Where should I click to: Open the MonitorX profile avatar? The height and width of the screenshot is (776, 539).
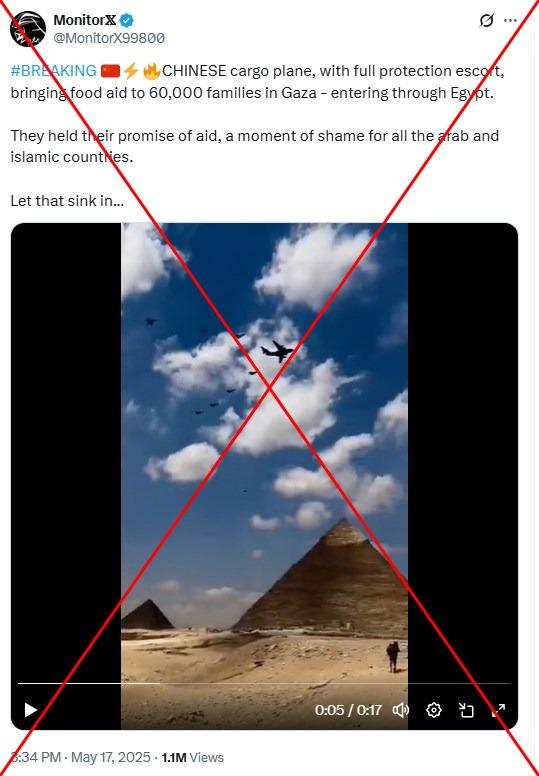point(28,29)
